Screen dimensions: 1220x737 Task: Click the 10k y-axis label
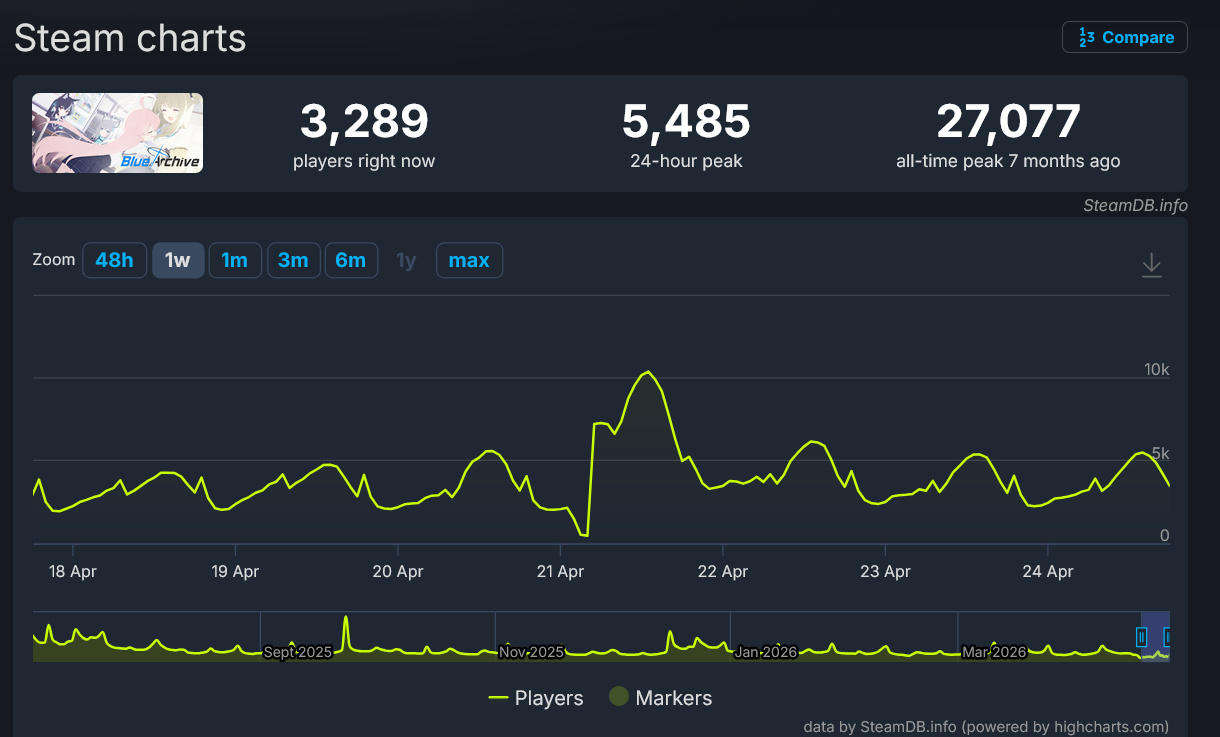(1157, 370)
